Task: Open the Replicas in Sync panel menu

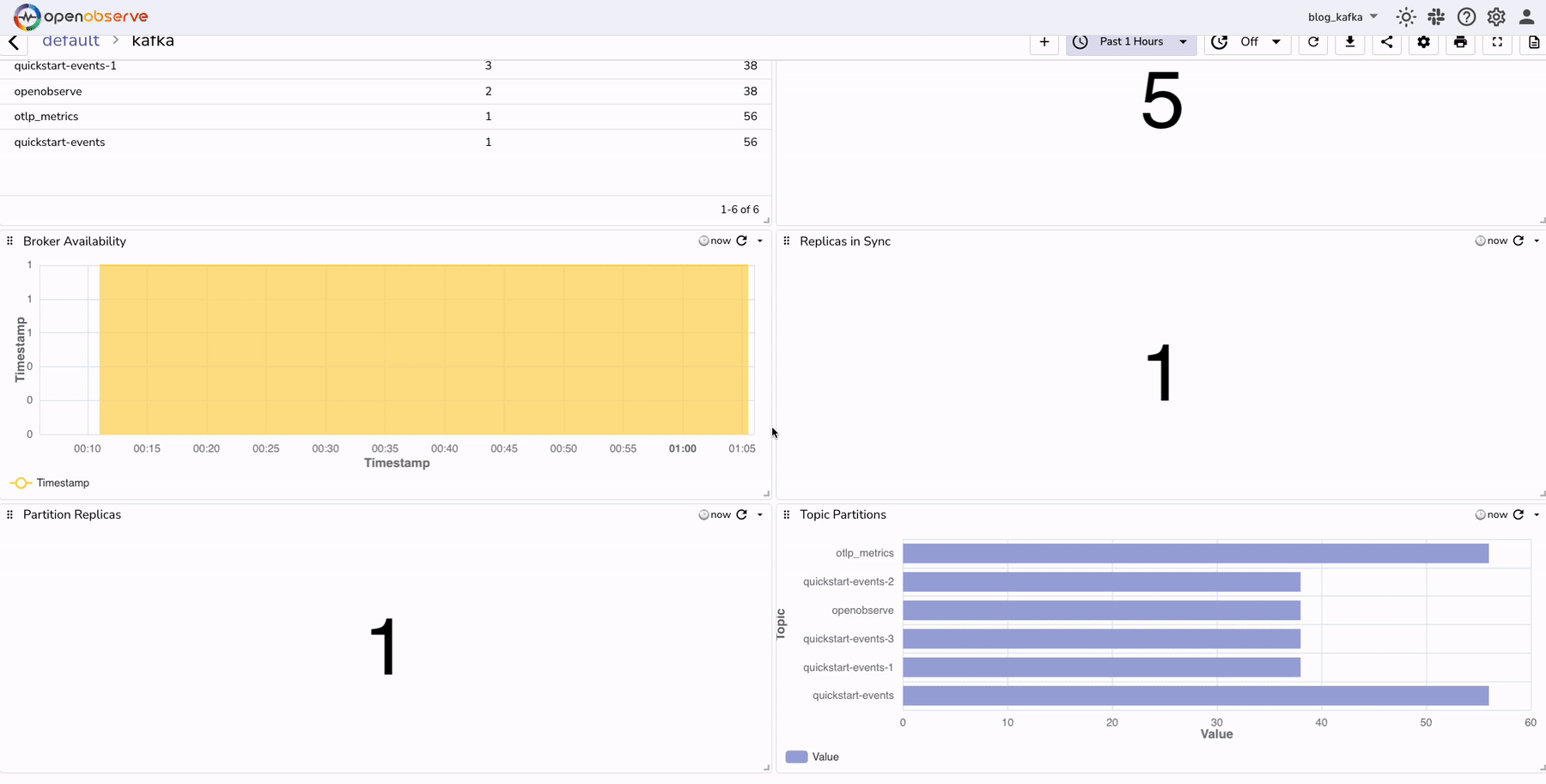Action: pyautogui.click(x=1537, y=240)
